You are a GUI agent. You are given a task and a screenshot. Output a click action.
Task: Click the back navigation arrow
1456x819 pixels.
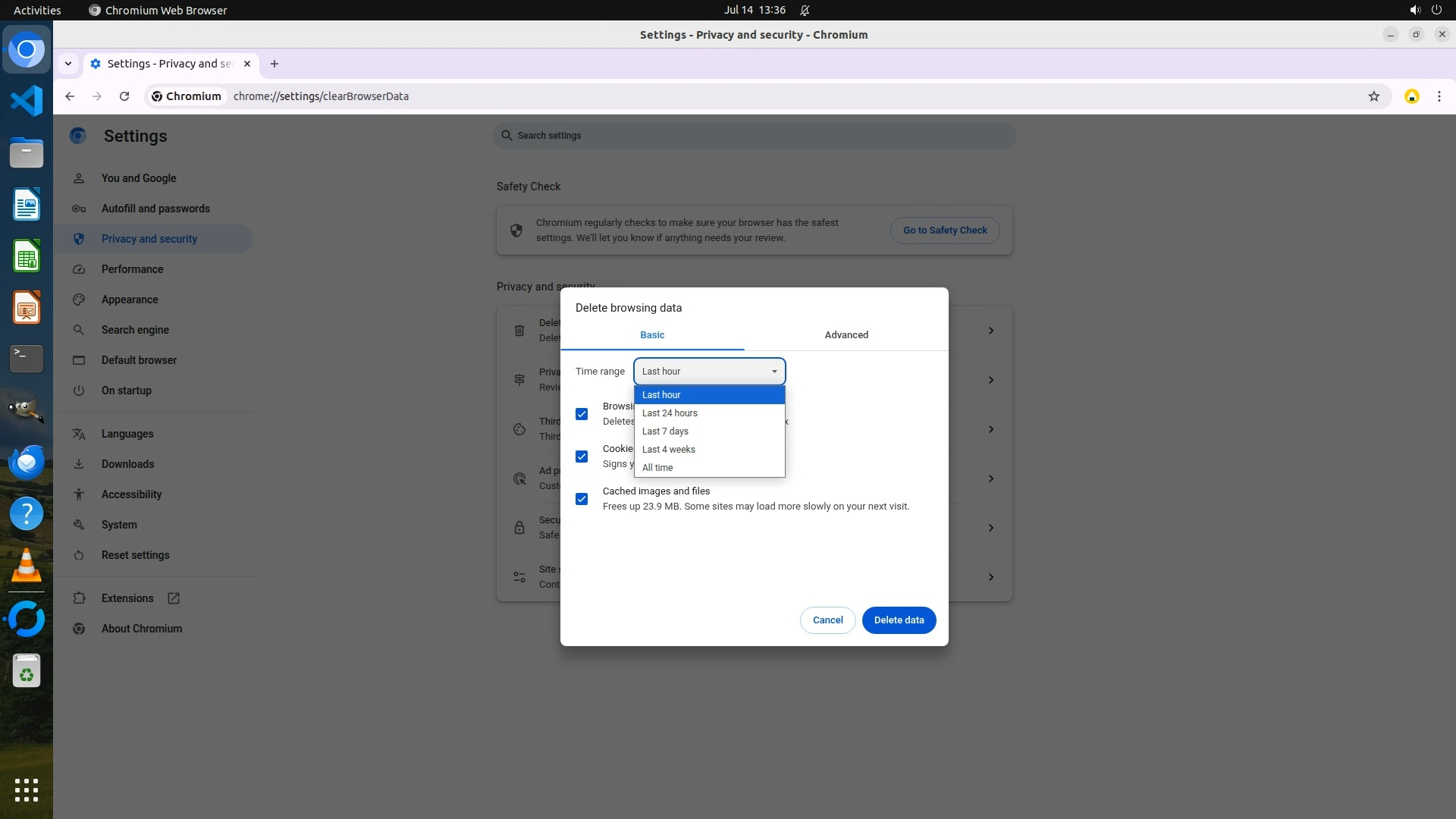coord(70,96)
